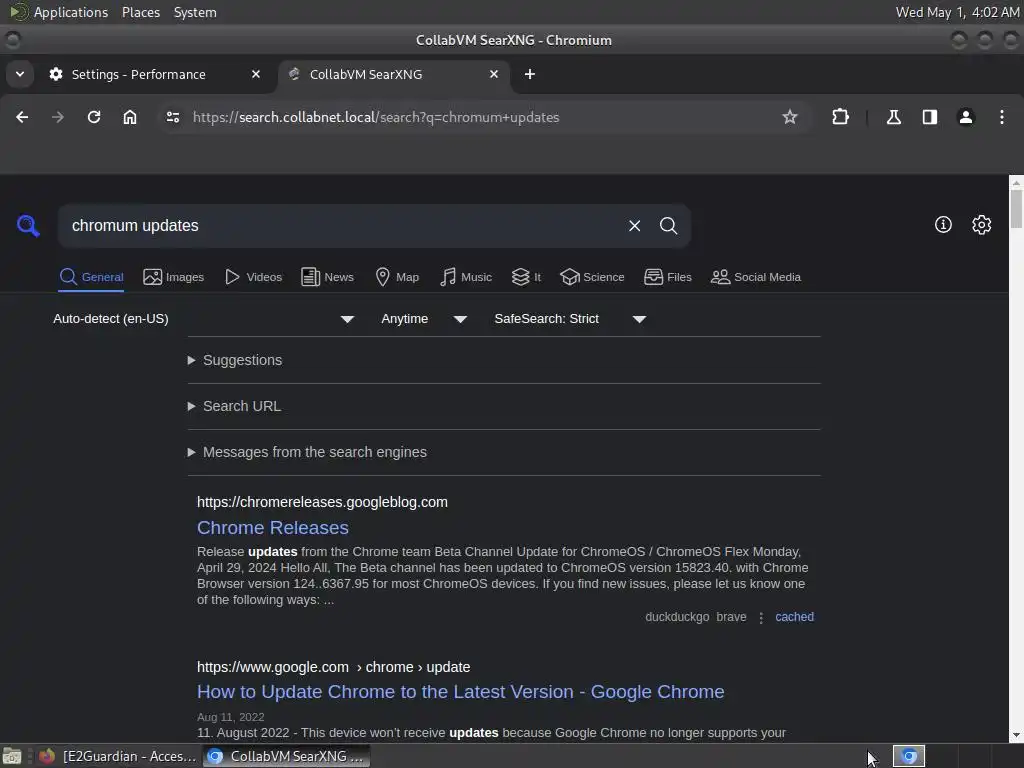
Task: Switch to Settings - Performance tab
Action: tap(138, 74)
